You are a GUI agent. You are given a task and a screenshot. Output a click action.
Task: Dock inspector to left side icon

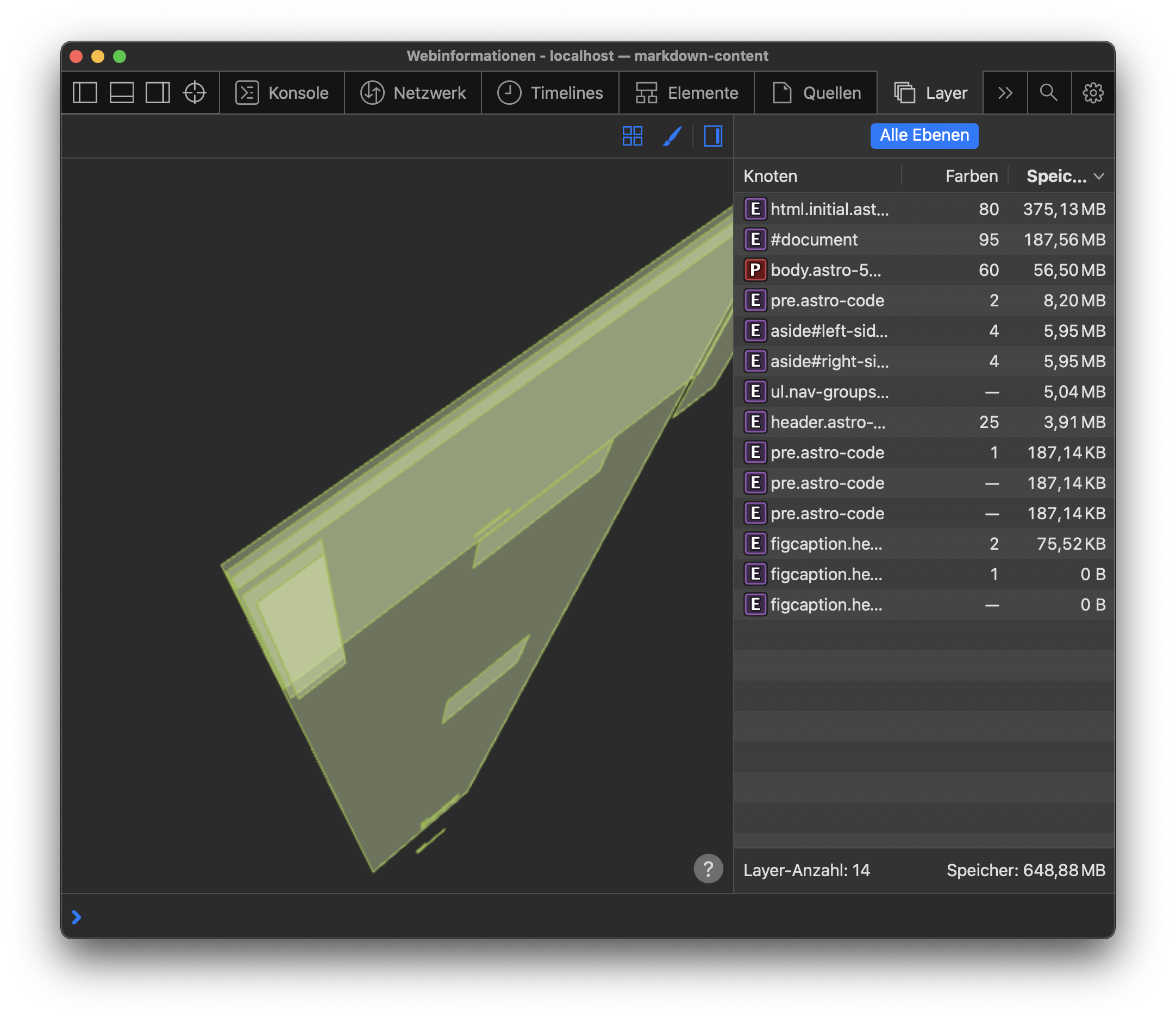[x=85, y=93]
